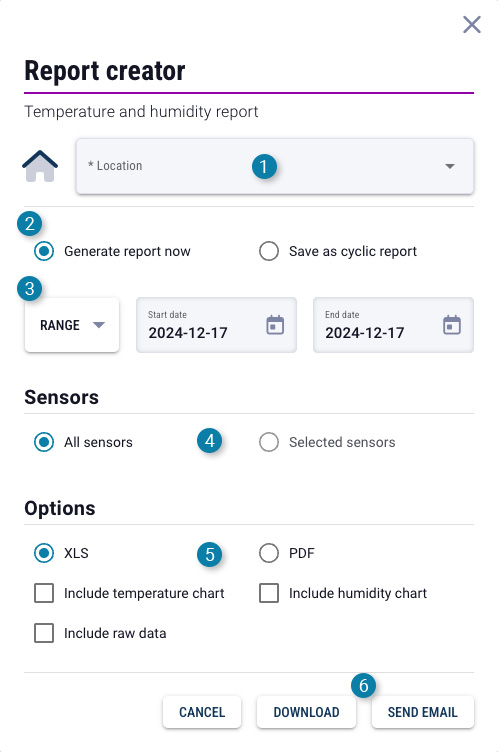Click the CANCEL button

click(202, 712)
